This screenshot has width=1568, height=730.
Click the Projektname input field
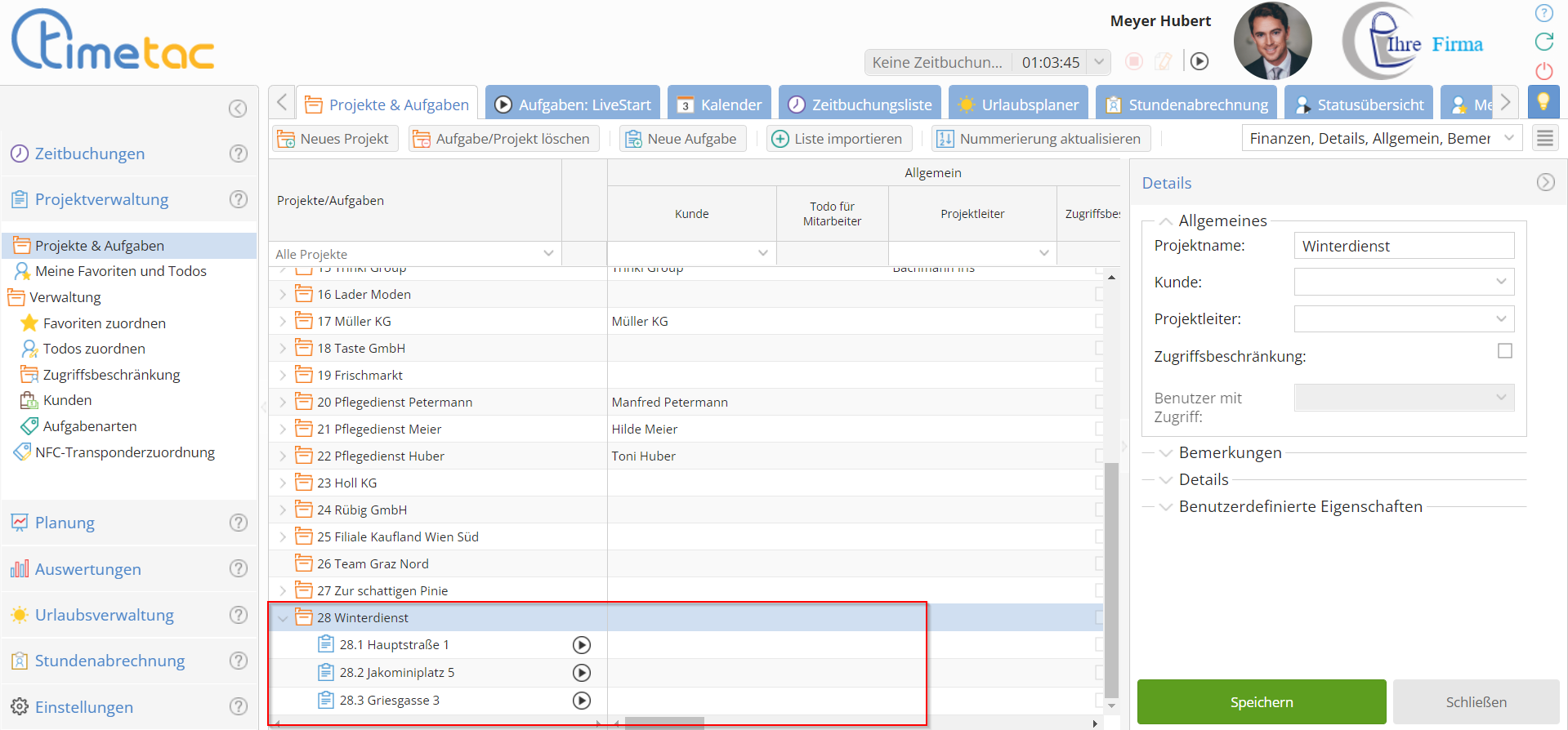1403,246
